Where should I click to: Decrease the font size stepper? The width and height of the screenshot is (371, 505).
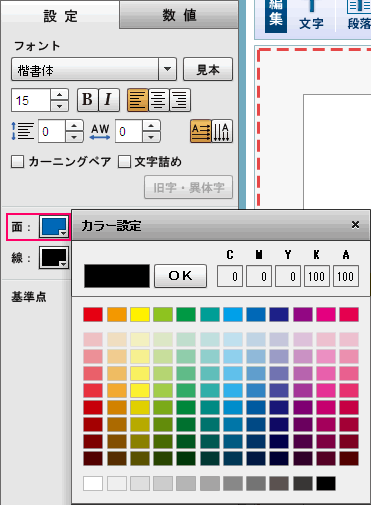pos(60,106)
